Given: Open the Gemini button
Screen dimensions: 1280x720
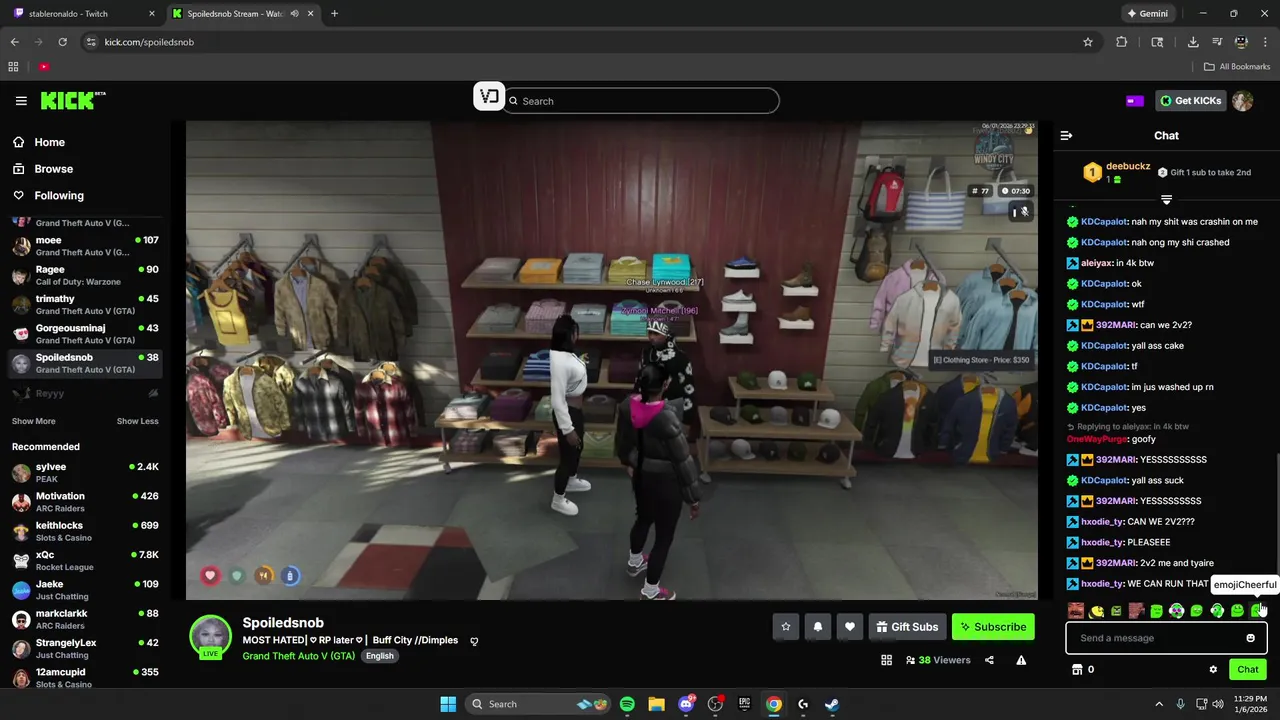Looking at the screenshot, I should click(x=1147, y=14).
